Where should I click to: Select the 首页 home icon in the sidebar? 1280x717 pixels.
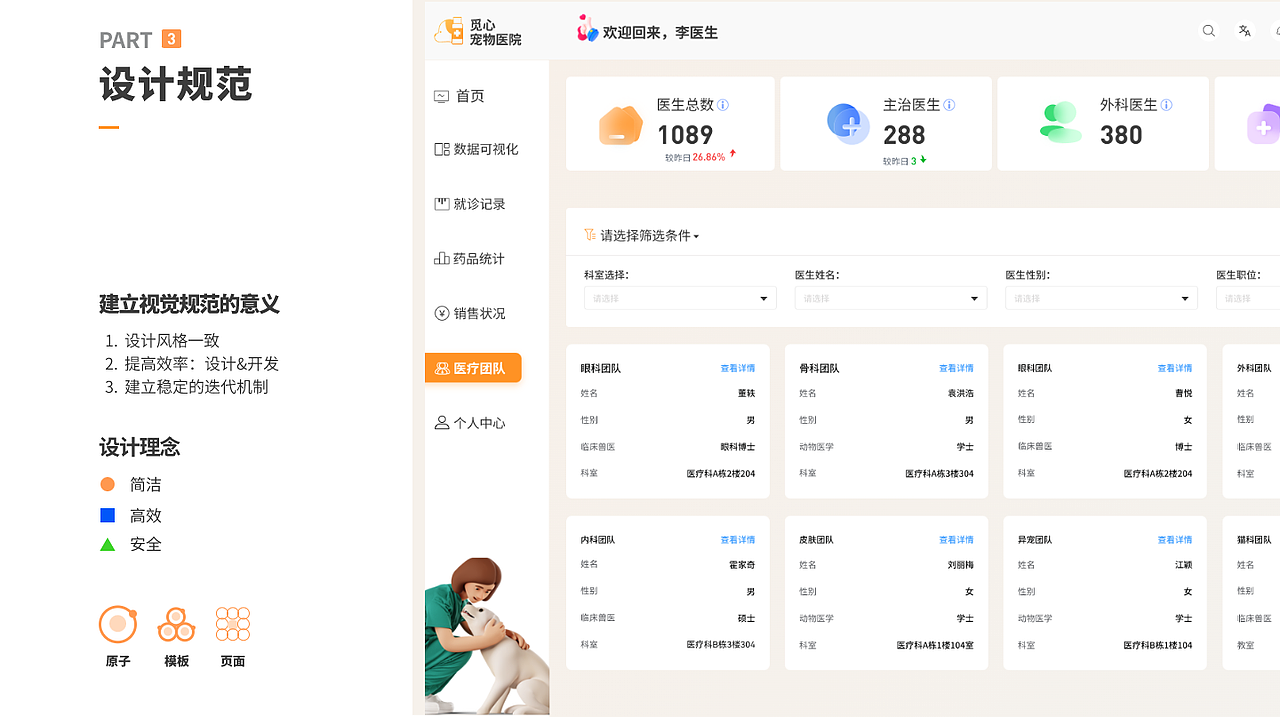(441, 95)
